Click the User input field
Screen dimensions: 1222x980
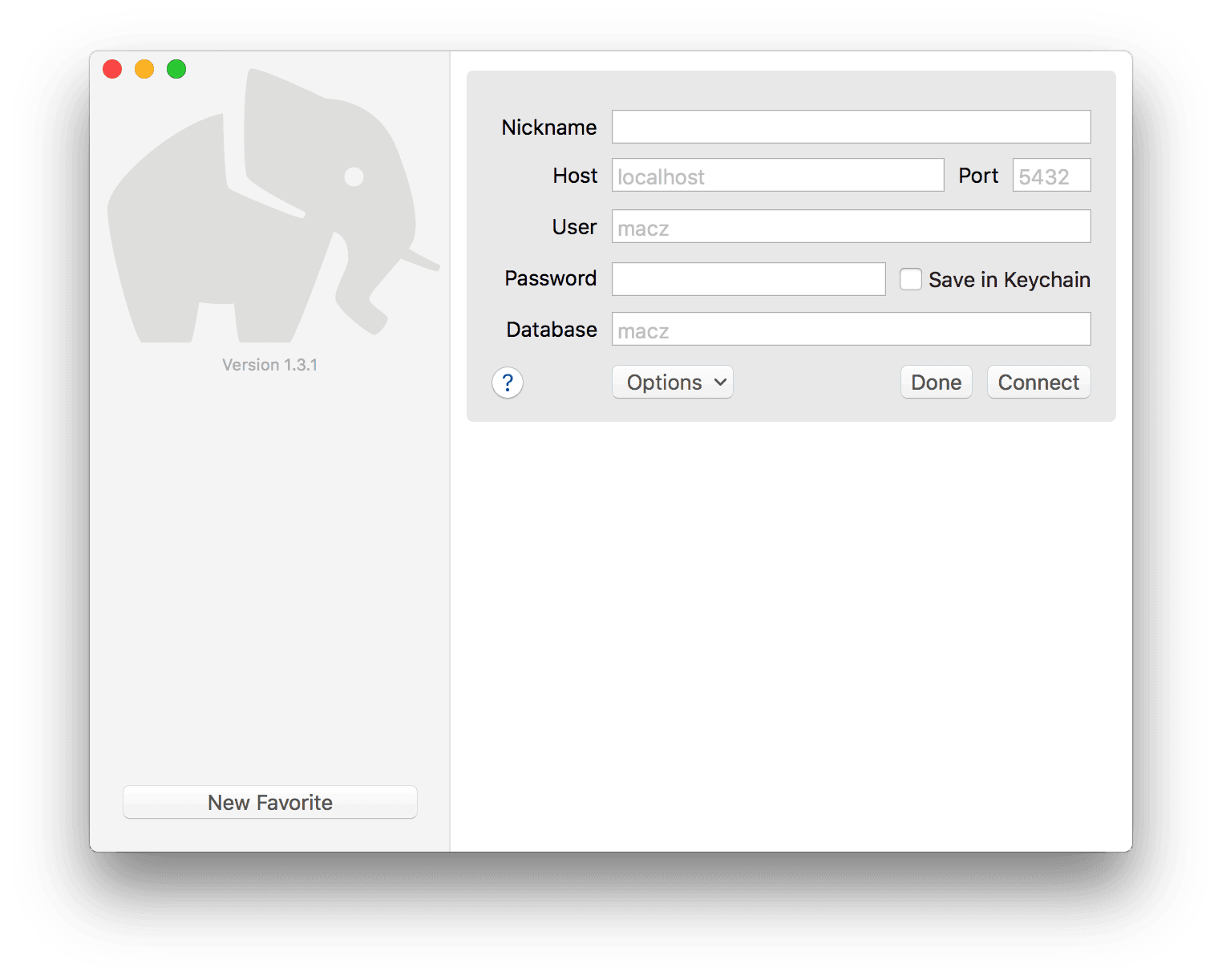tap(851, 227)
